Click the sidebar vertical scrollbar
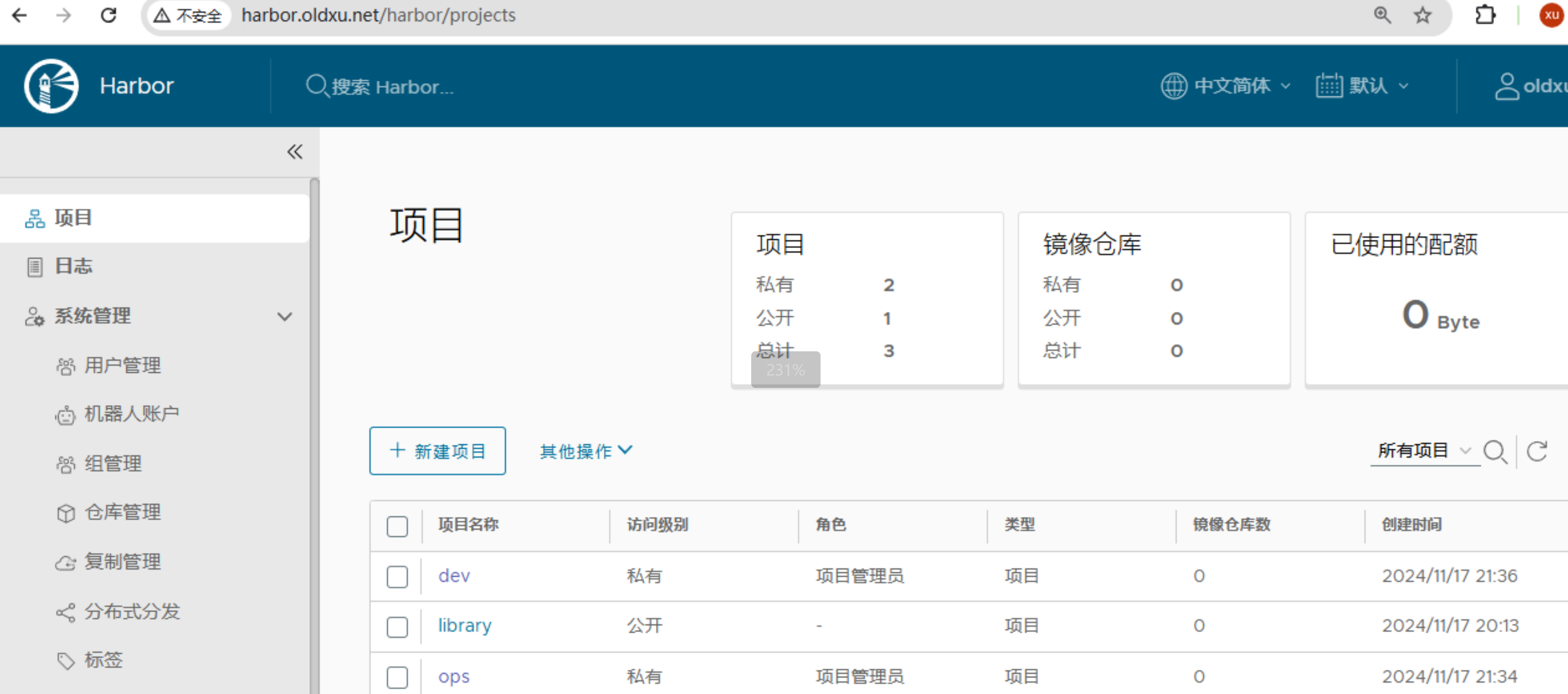 314,426
